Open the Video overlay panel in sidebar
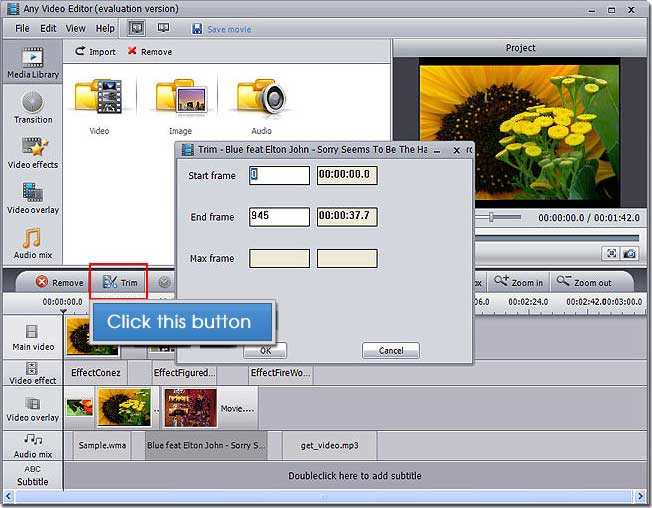Viewport: 652px width, 508px height. pos(32,197)
